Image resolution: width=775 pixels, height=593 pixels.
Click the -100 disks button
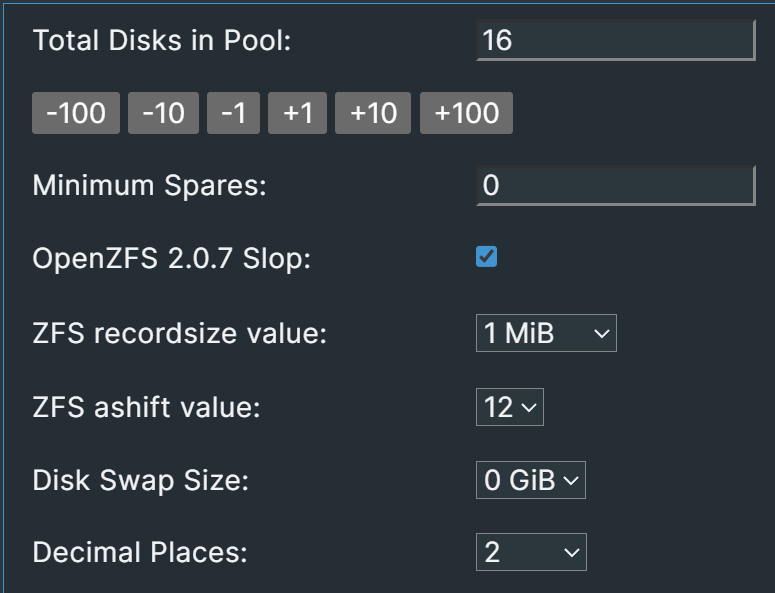tap(76, 114)
